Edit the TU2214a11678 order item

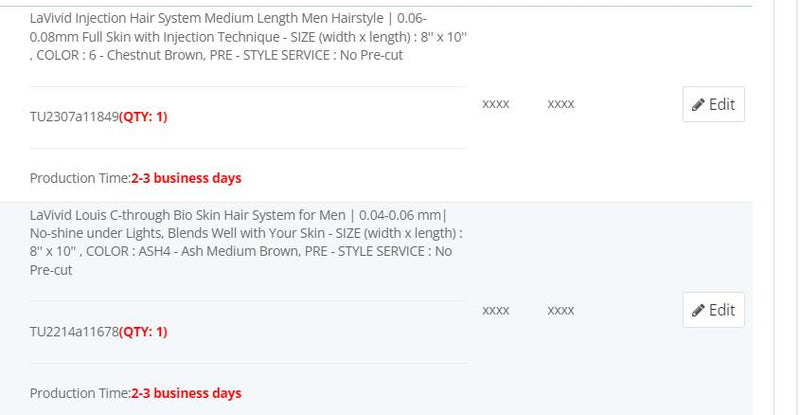pos(713,310)
